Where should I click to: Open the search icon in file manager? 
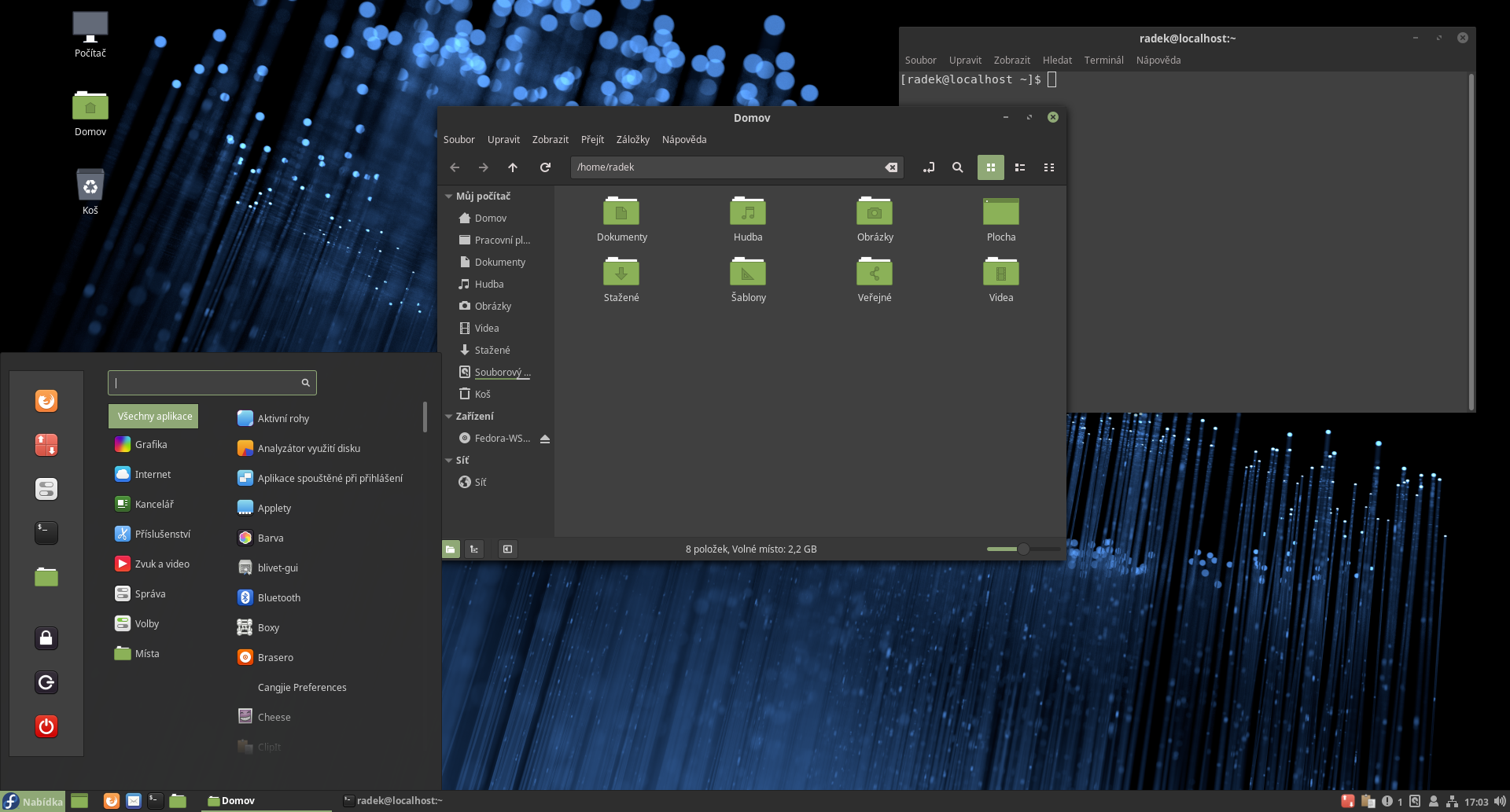click(x=957, y=167)
